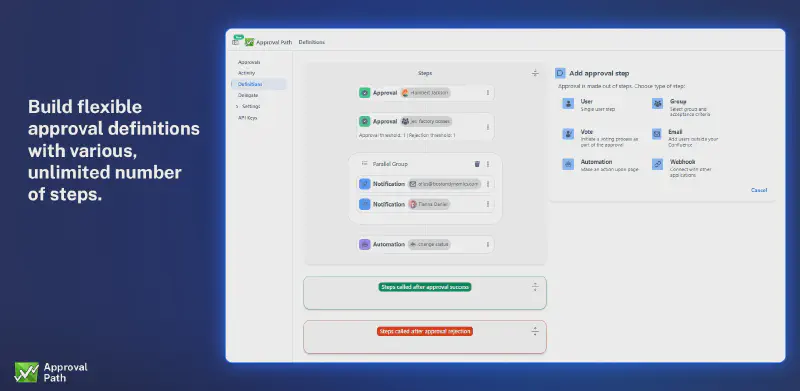Screen dimensions: 800x391
Task: Add step in approval rejection section
Action: pos(535,331)
